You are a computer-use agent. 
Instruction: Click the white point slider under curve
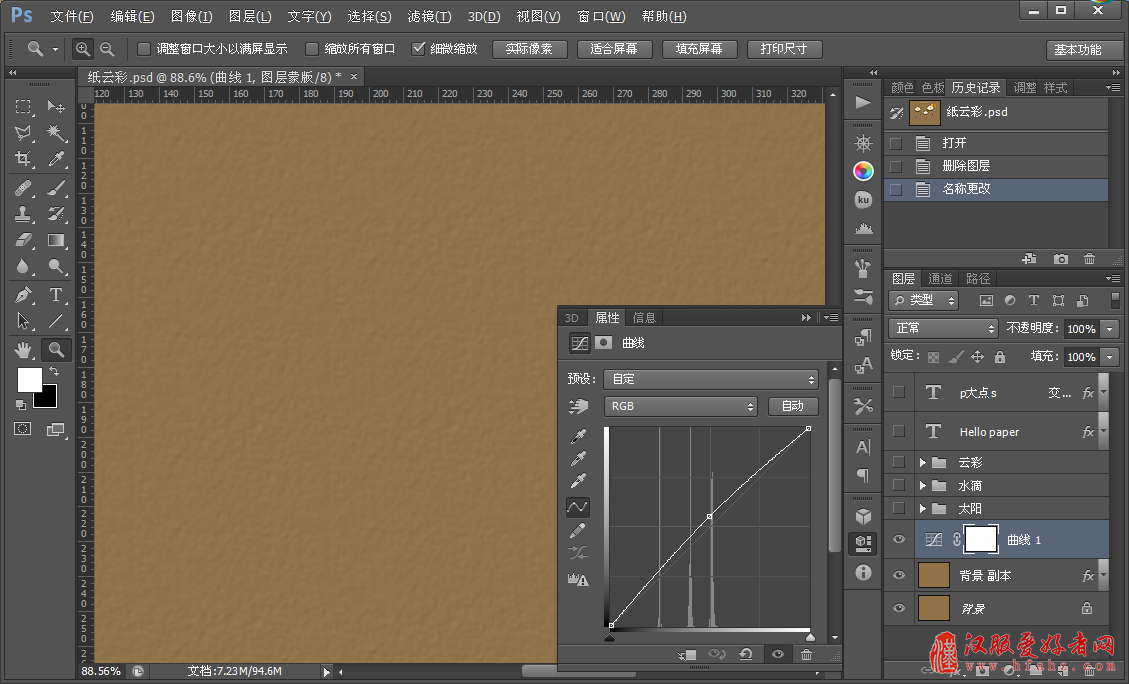click(810, 637)
